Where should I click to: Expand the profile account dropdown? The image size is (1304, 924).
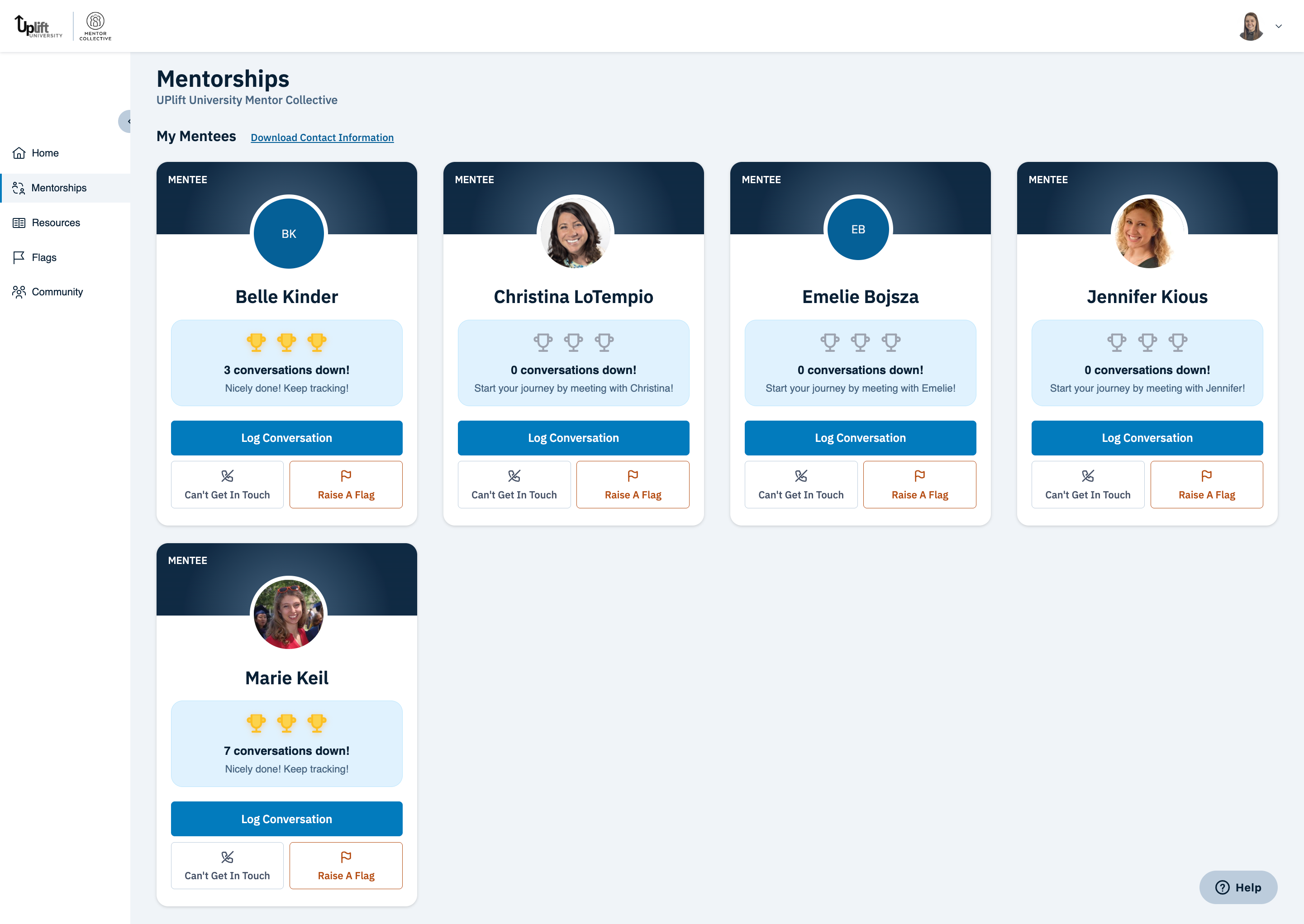[x=1278, y=26]
